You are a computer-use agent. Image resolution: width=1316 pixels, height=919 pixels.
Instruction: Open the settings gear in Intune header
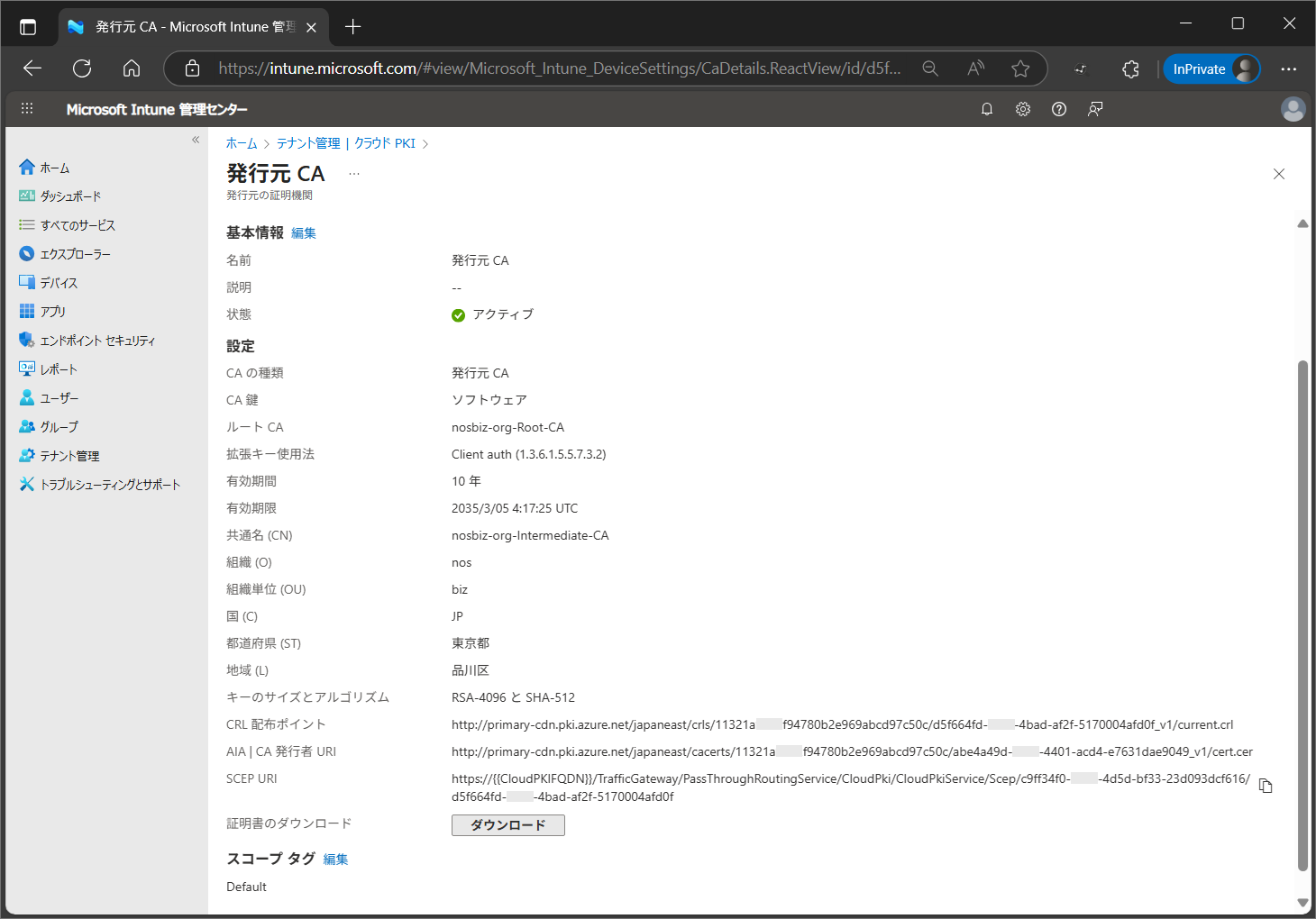(1023, 109)
